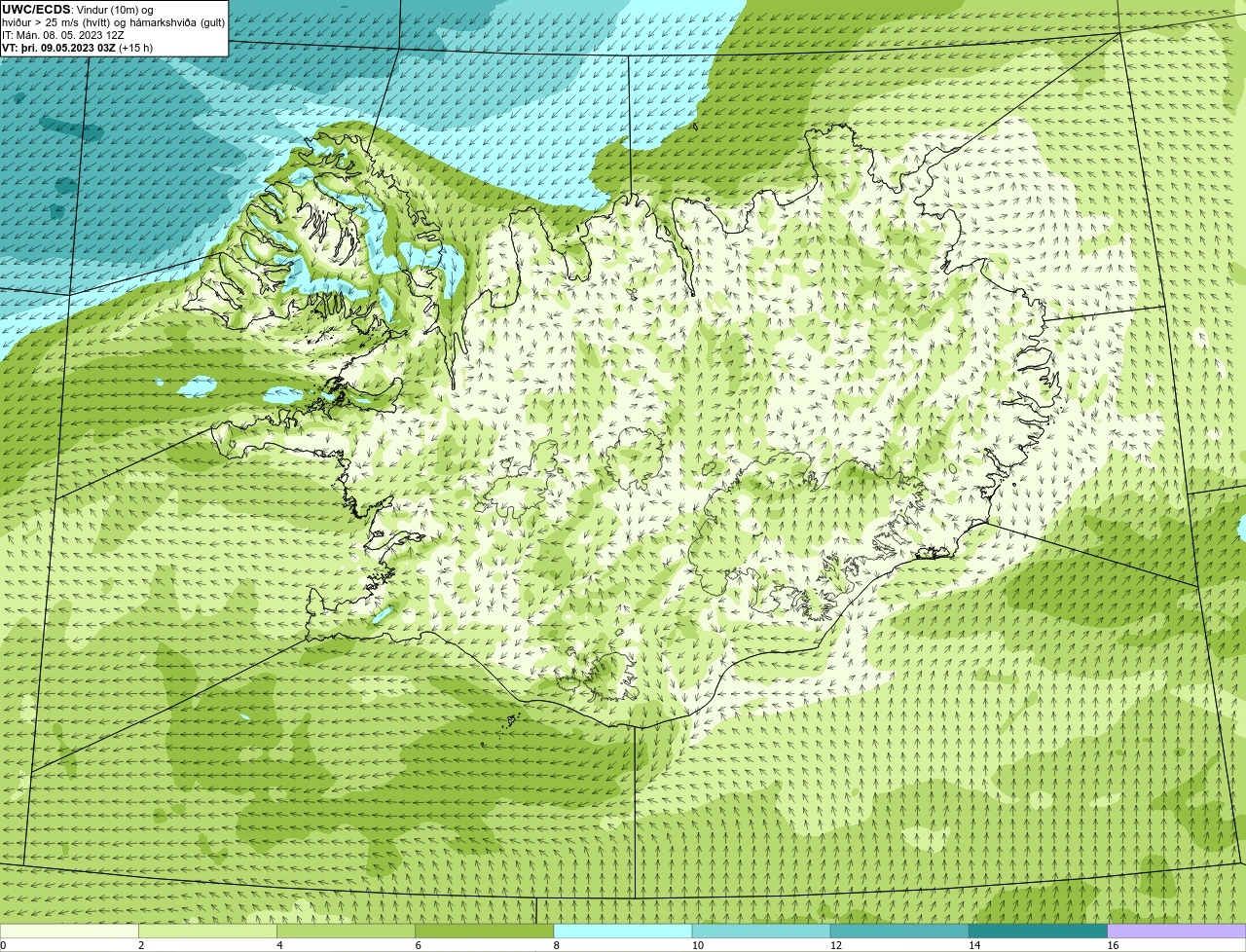This screenshot has width=1246, height=952.
Task: Click the 10–12 m/s turquoise legend swatch
Action: click(x=761, y=932)
